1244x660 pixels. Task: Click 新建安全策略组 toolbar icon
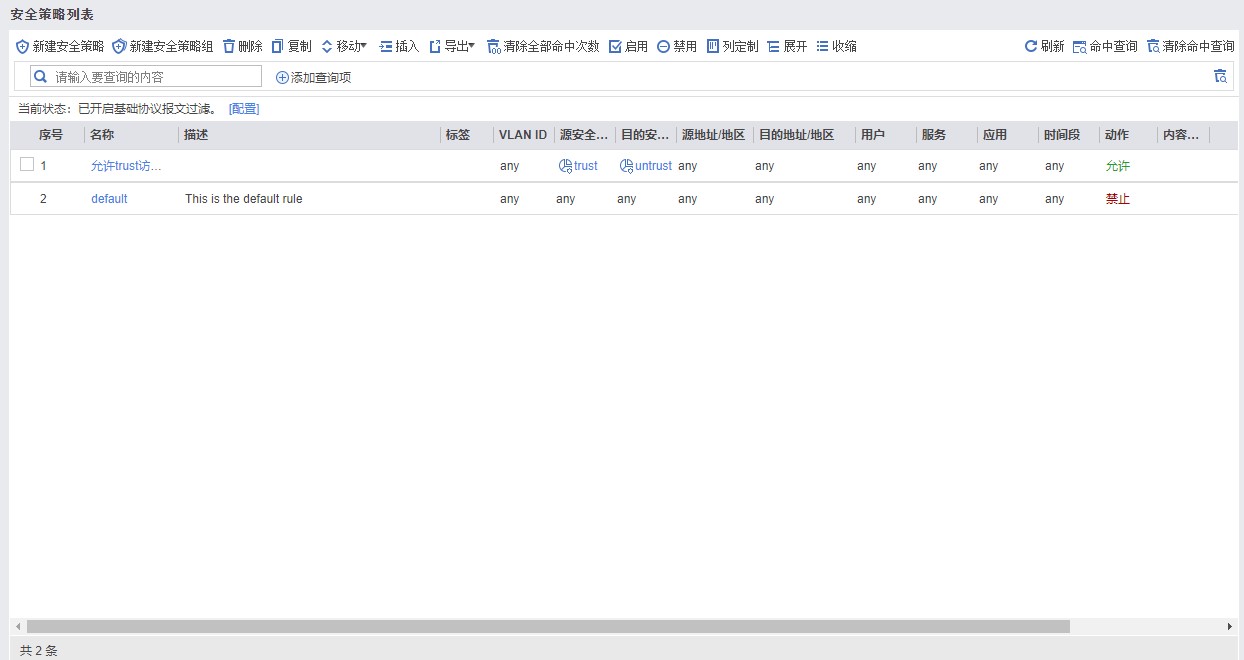coord(120,47)
